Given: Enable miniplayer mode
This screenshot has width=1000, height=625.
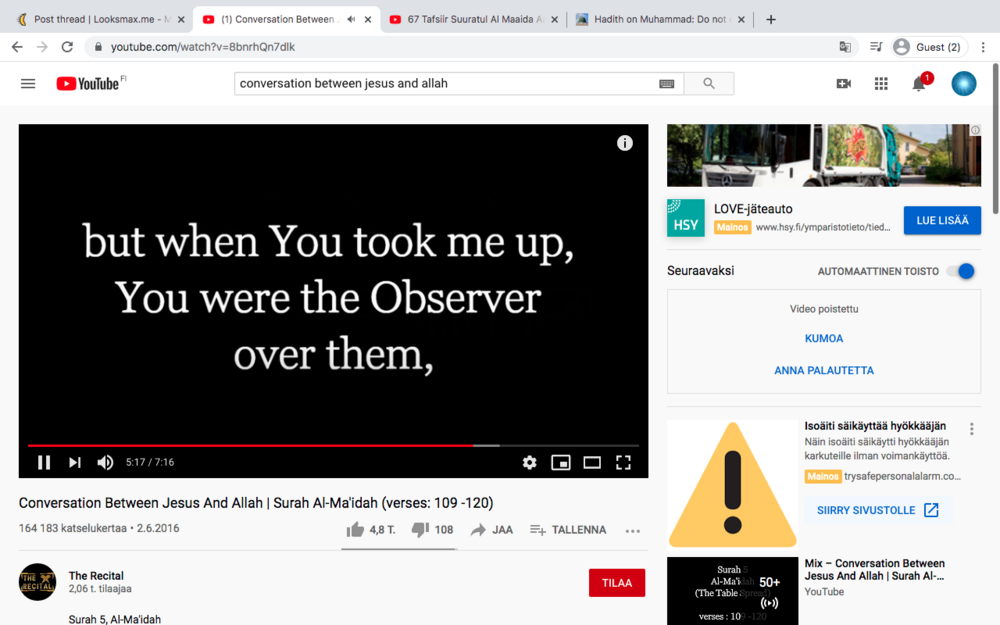Looking at the screenshot, I should (561, 462).
